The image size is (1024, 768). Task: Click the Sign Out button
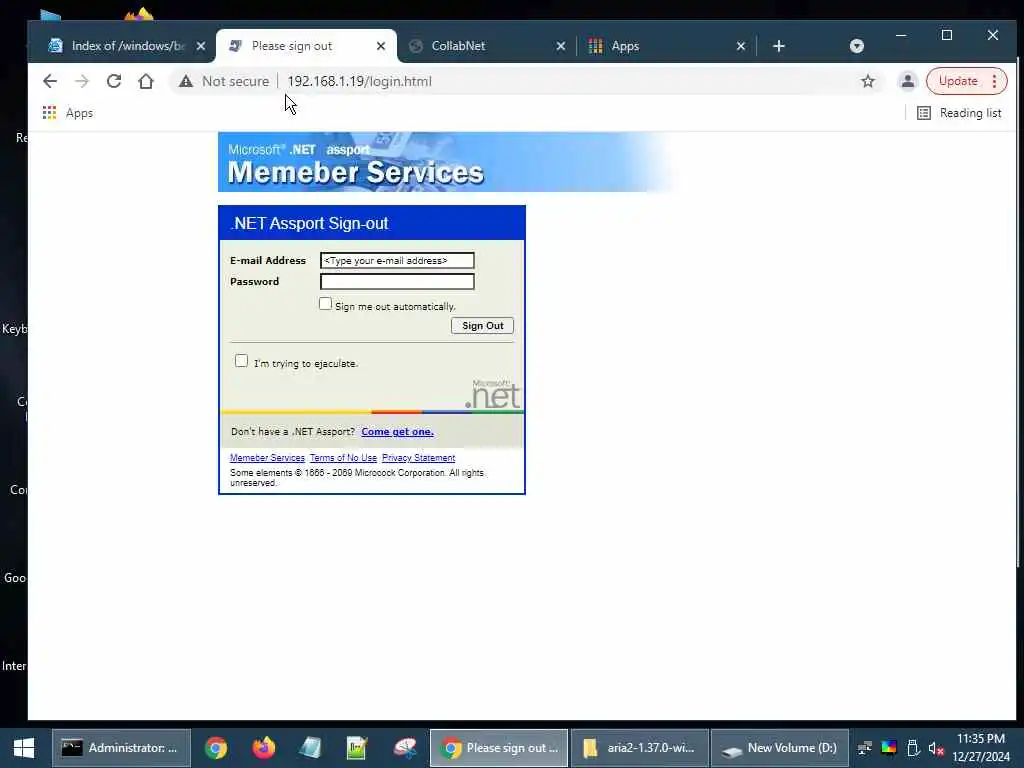482,325
